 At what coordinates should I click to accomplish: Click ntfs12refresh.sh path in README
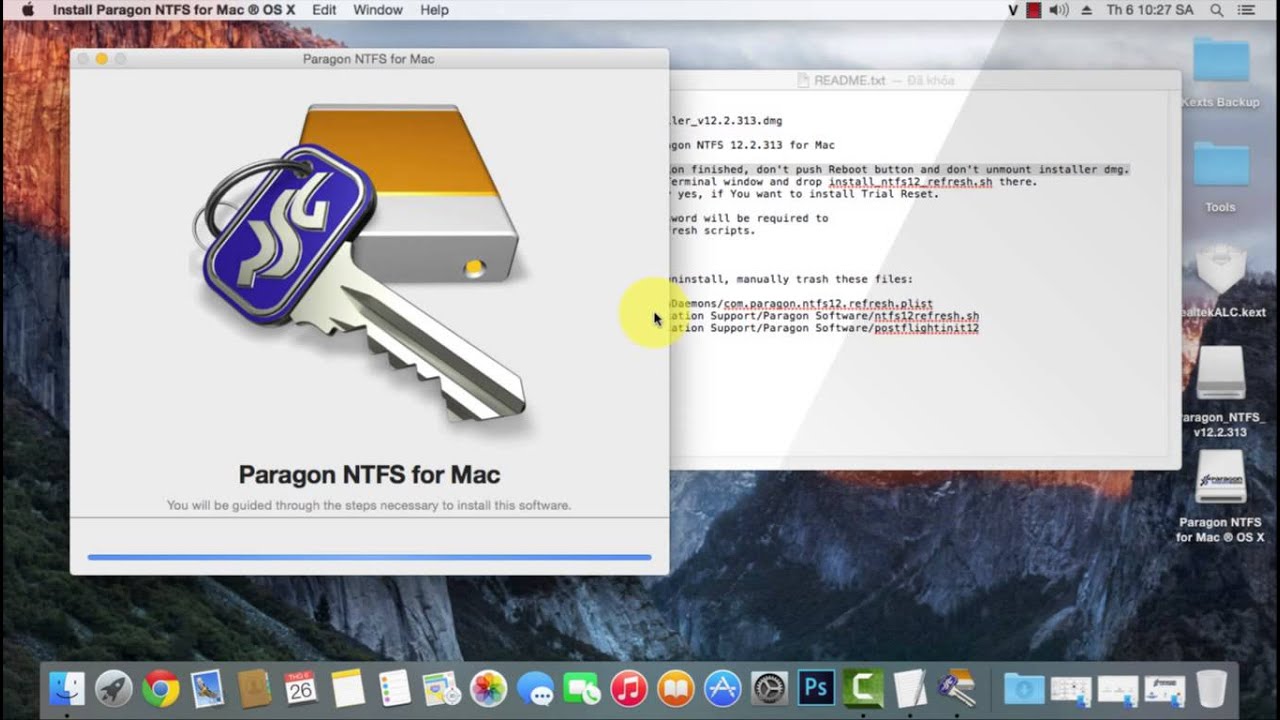(926, 316)
